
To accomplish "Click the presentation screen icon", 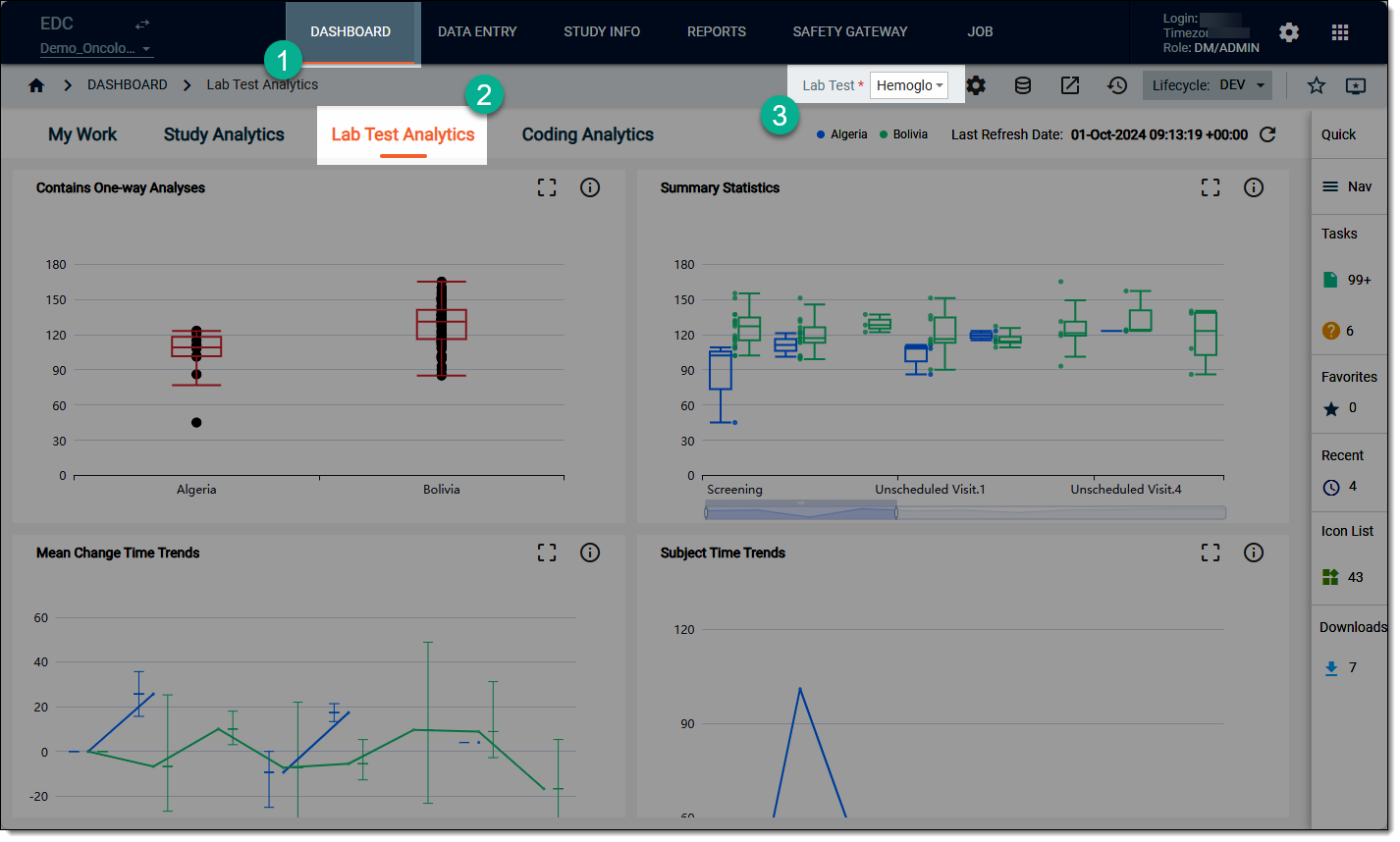I will tap(1356, 86).
